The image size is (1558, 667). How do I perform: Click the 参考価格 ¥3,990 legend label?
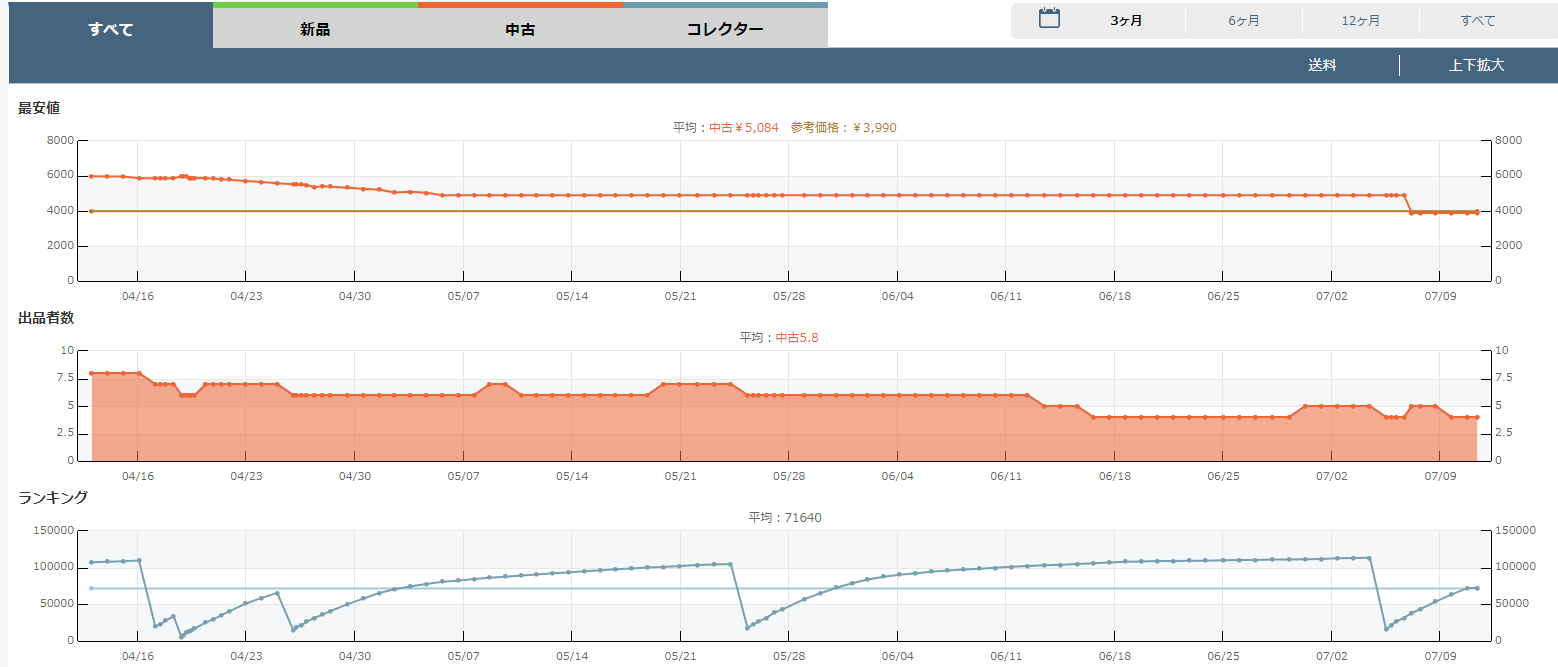(843, 128)
